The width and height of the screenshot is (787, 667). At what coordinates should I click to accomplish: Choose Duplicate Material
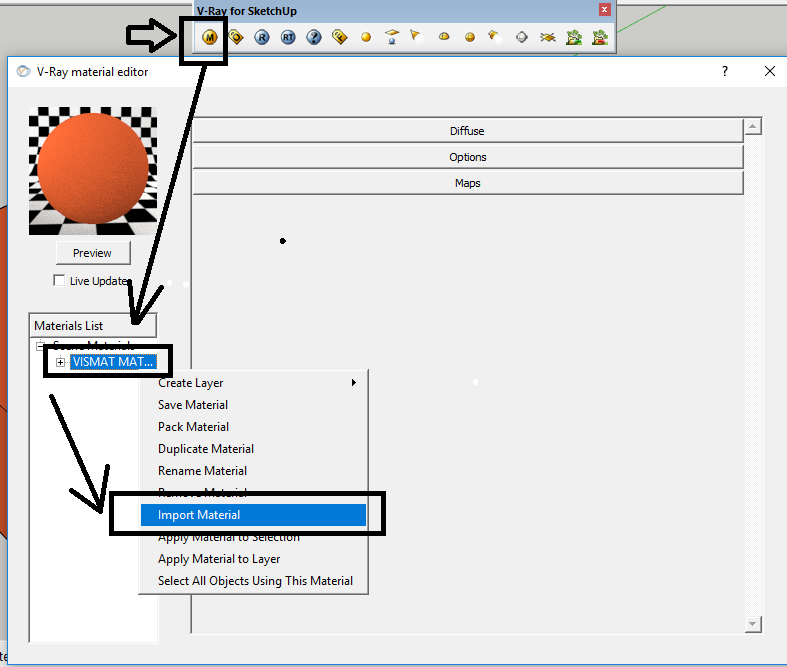click(253, 449)
